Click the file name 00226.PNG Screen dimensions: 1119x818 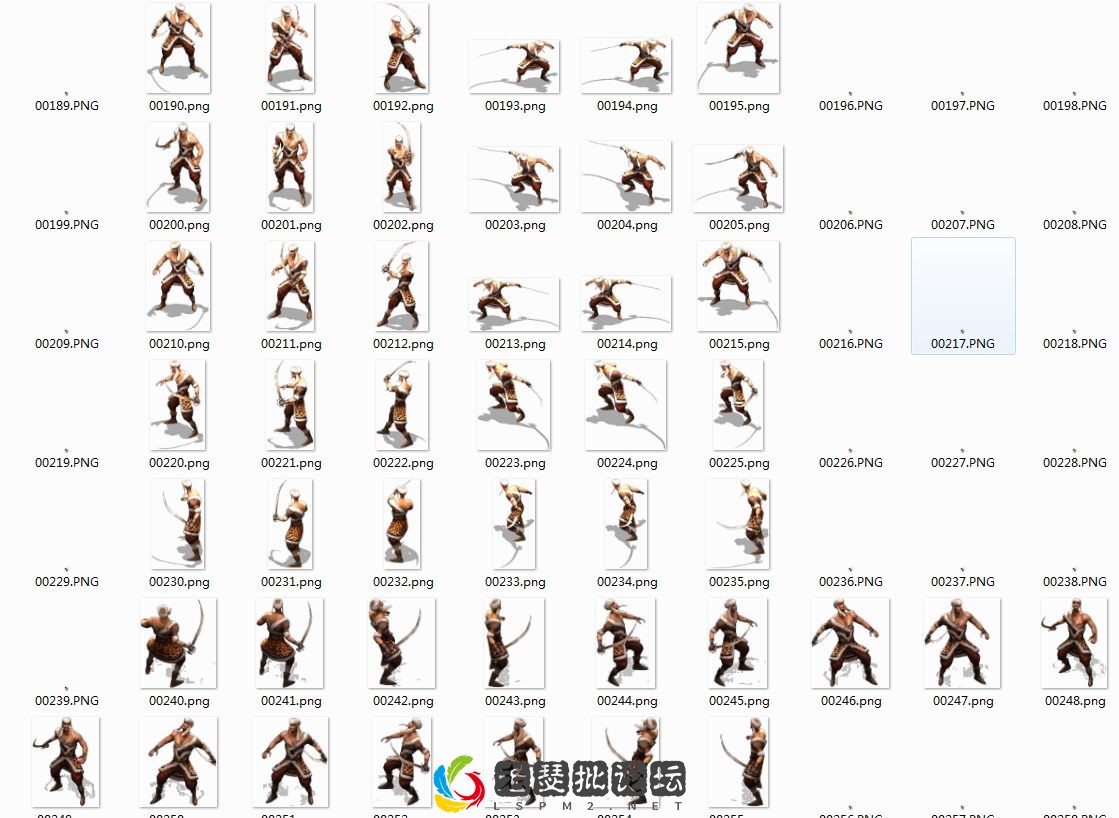click(851, 463)
